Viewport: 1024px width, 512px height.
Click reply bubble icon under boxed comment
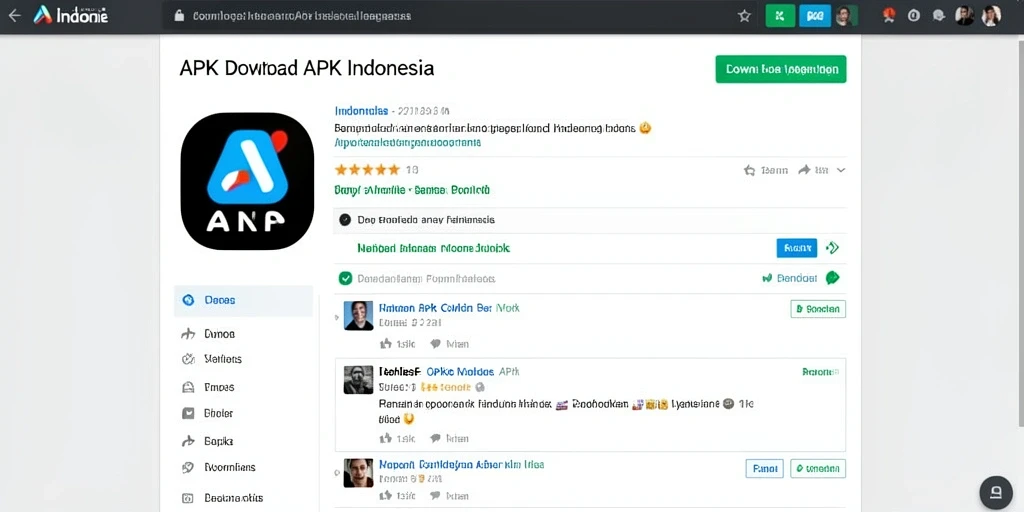[436, 438]
